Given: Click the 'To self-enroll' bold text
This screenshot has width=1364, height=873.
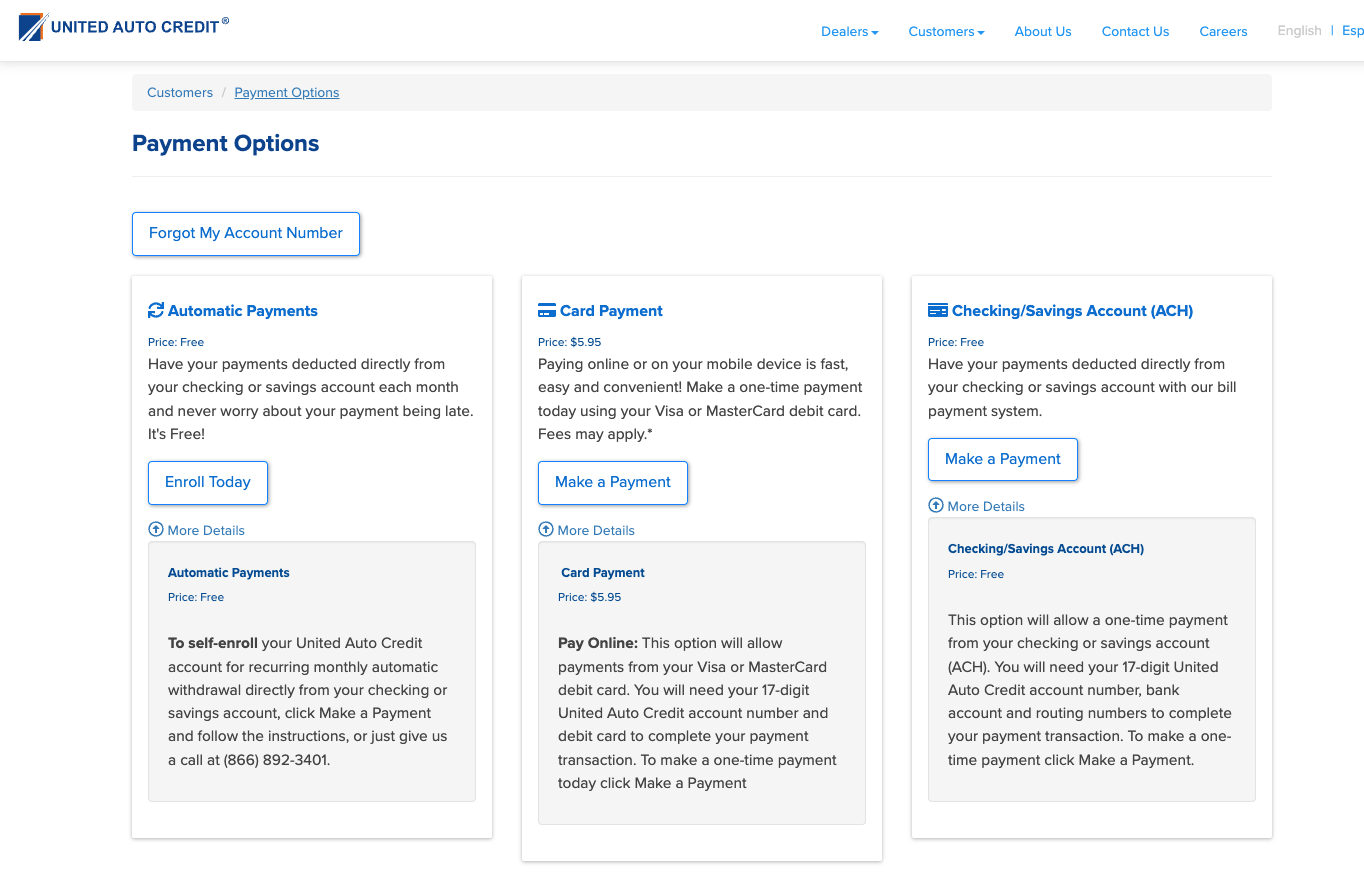Looking at the screenshot, I should coord(213,643).
